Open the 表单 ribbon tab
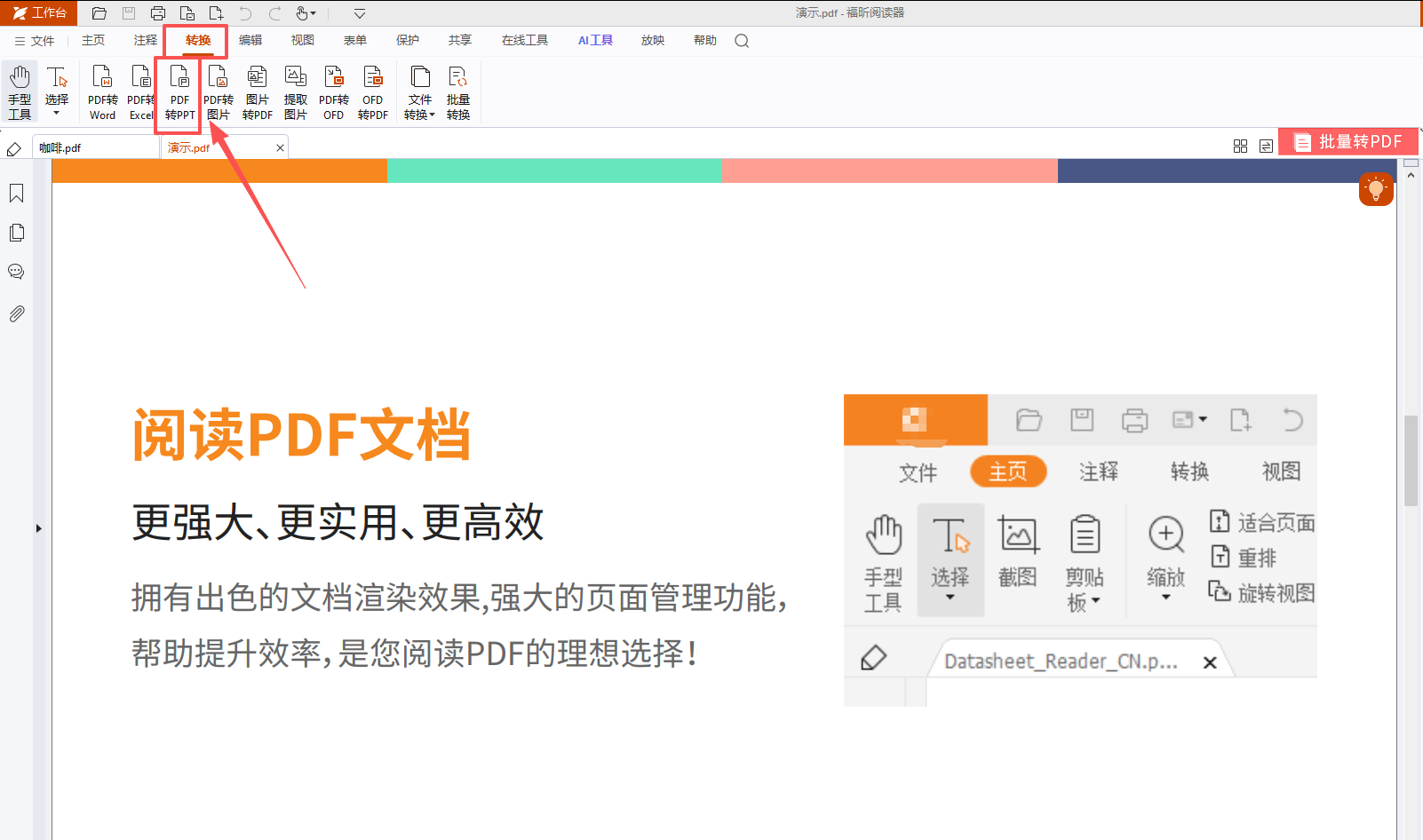1423x840 pixels. [355, 41]
